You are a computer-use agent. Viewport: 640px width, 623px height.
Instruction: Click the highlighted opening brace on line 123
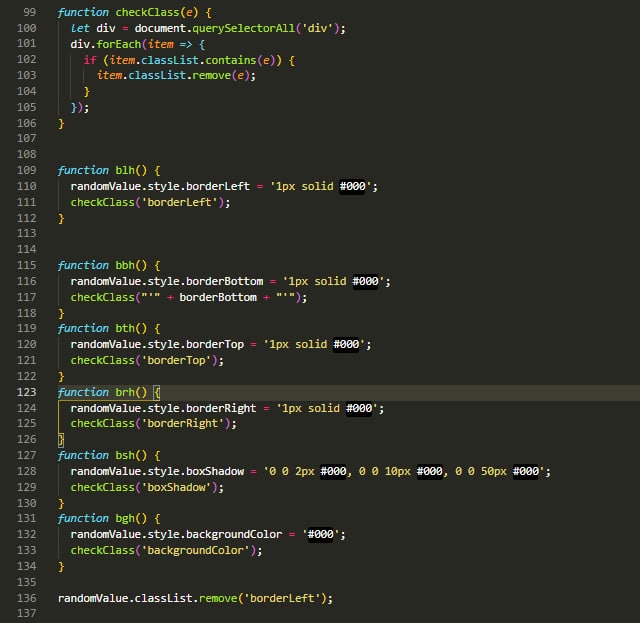157,392
